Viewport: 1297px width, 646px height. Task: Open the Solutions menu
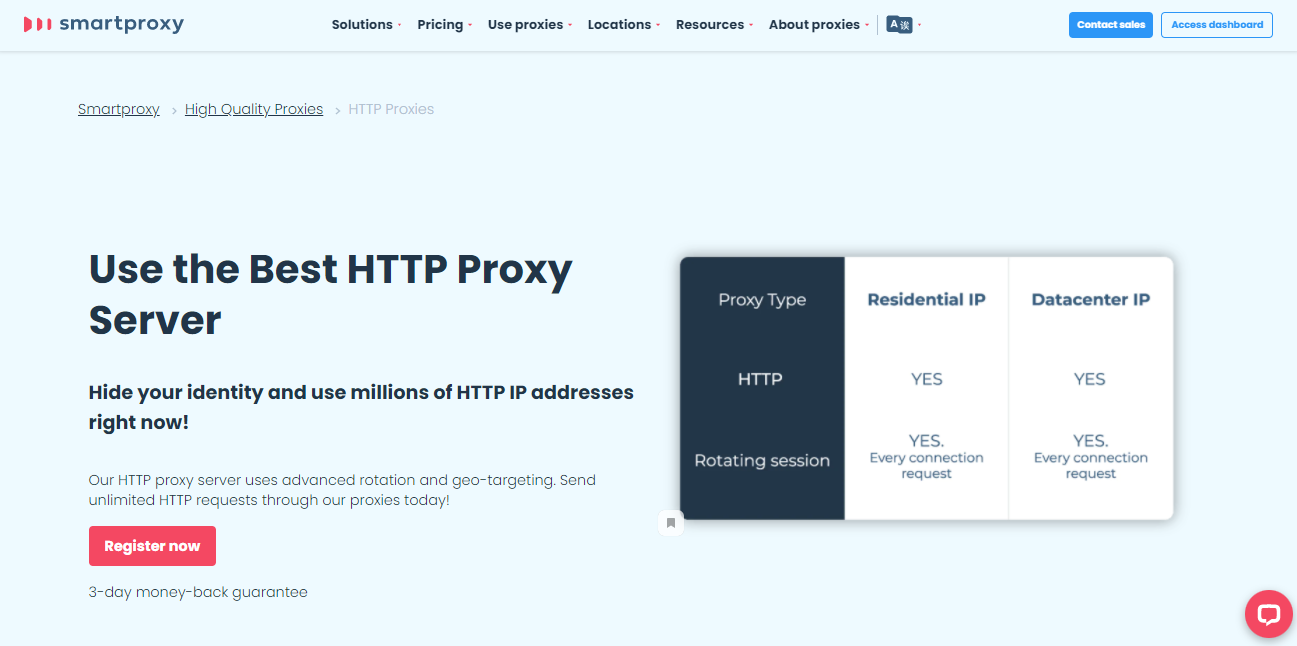366,25
